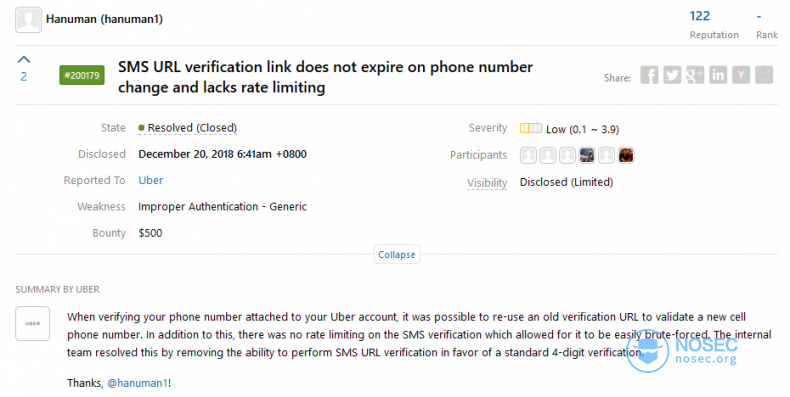Open the last participant's avatar
Viewport: 790px width, 397px height.
click(x=626, y=155)
